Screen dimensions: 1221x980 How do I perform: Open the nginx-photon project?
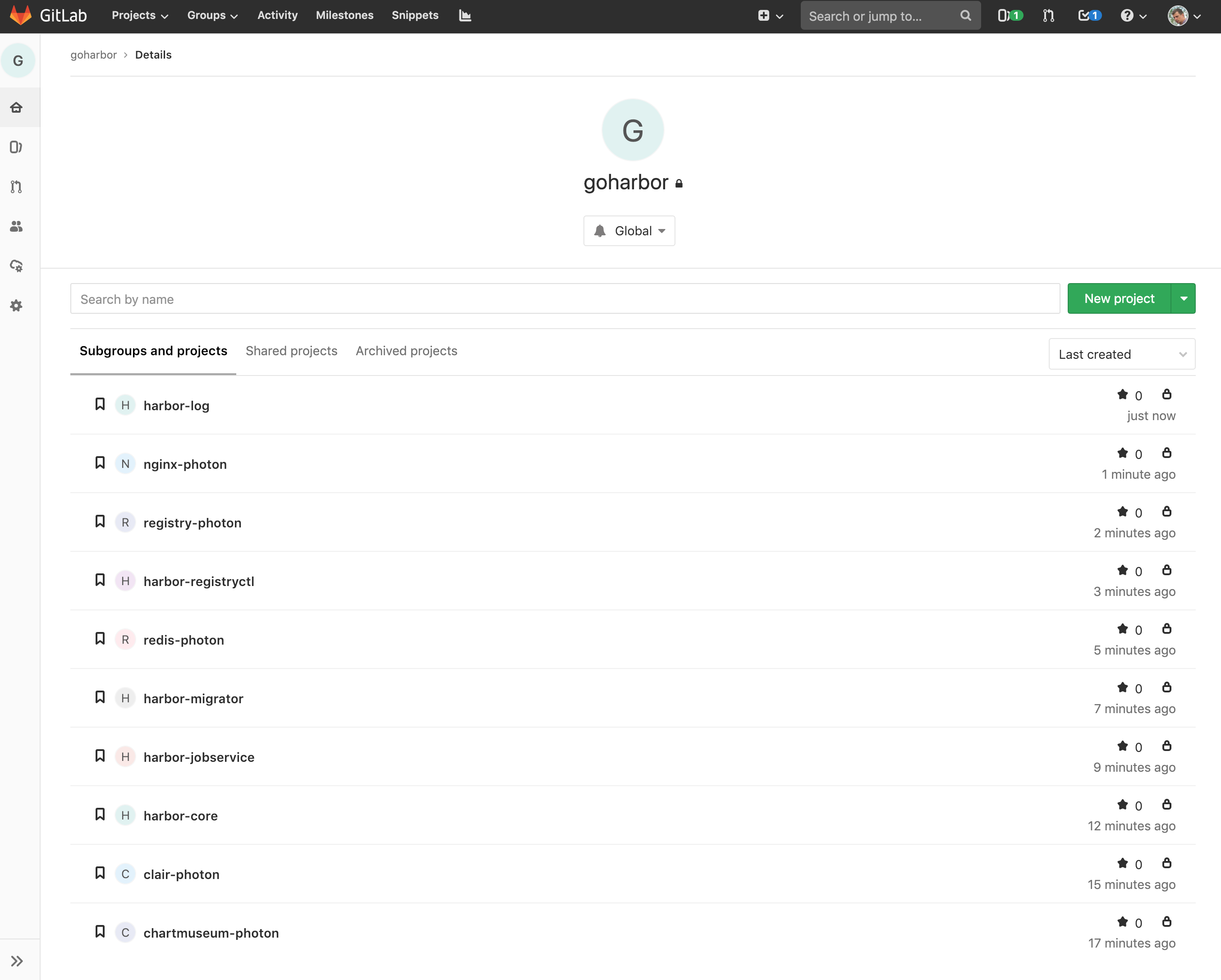click(185, 464)
